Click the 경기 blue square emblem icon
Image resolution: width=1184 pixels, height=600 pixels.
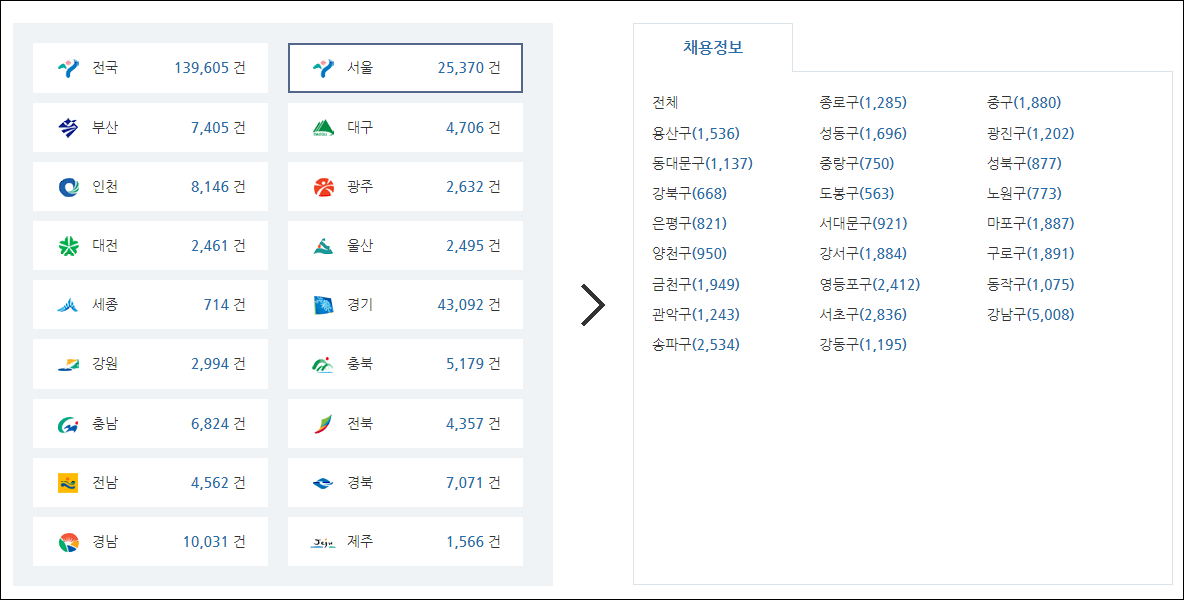tap(323, 305)
